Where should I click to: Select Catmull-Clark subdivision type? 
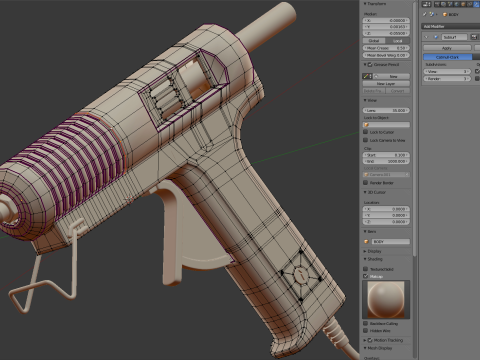(x=447, y=57)
